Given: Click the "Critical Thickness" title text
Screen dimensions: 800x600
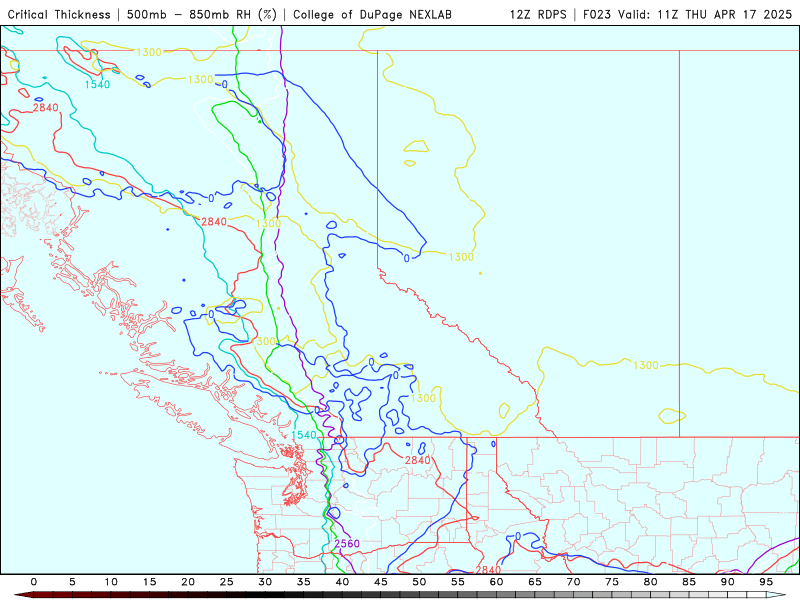Looking at the screenshot, I should (59, 14).
